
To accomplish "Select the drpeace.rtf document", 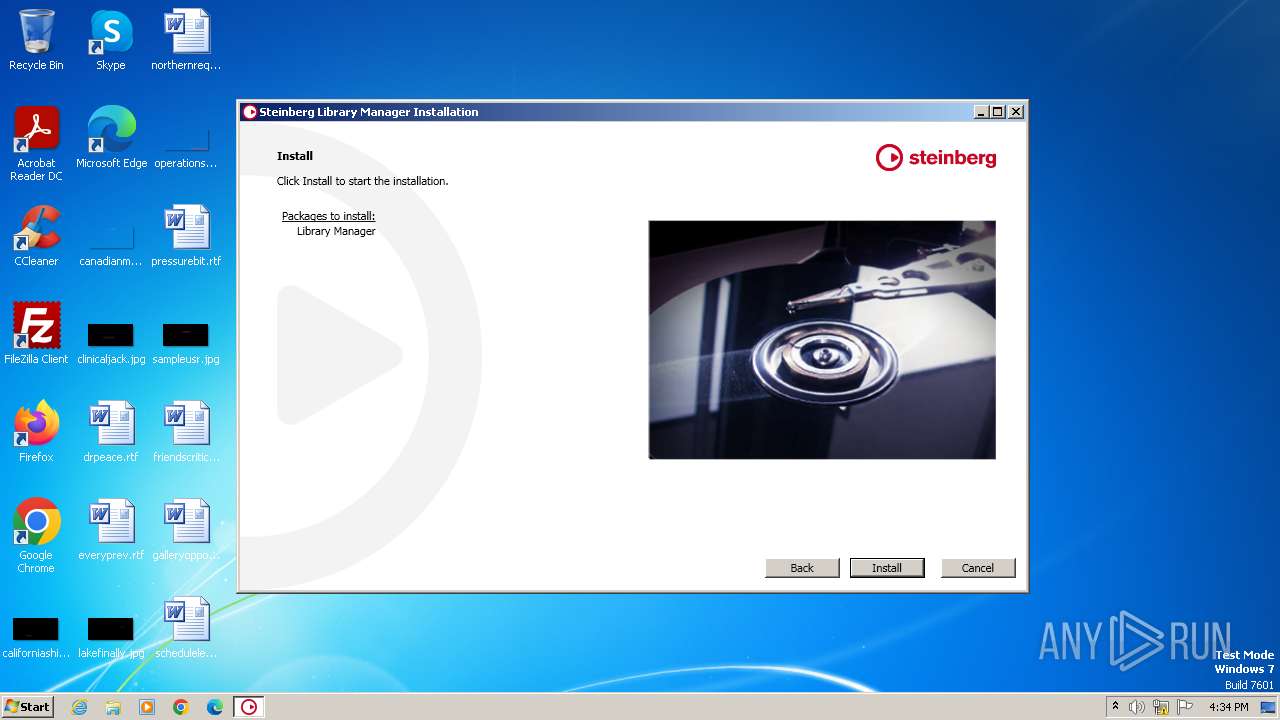I will [x=111, y=432].
